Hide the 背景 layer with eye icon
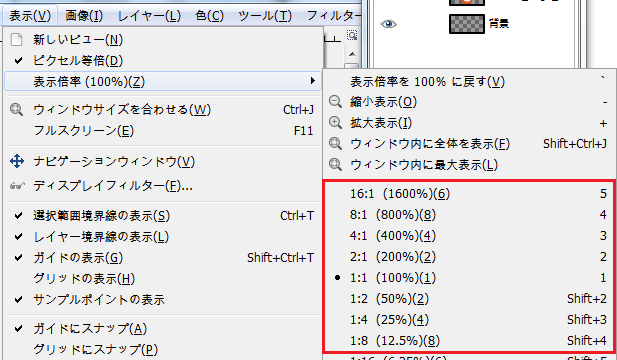617x360 pixels. pyautogui.click(x=388, y=24)
